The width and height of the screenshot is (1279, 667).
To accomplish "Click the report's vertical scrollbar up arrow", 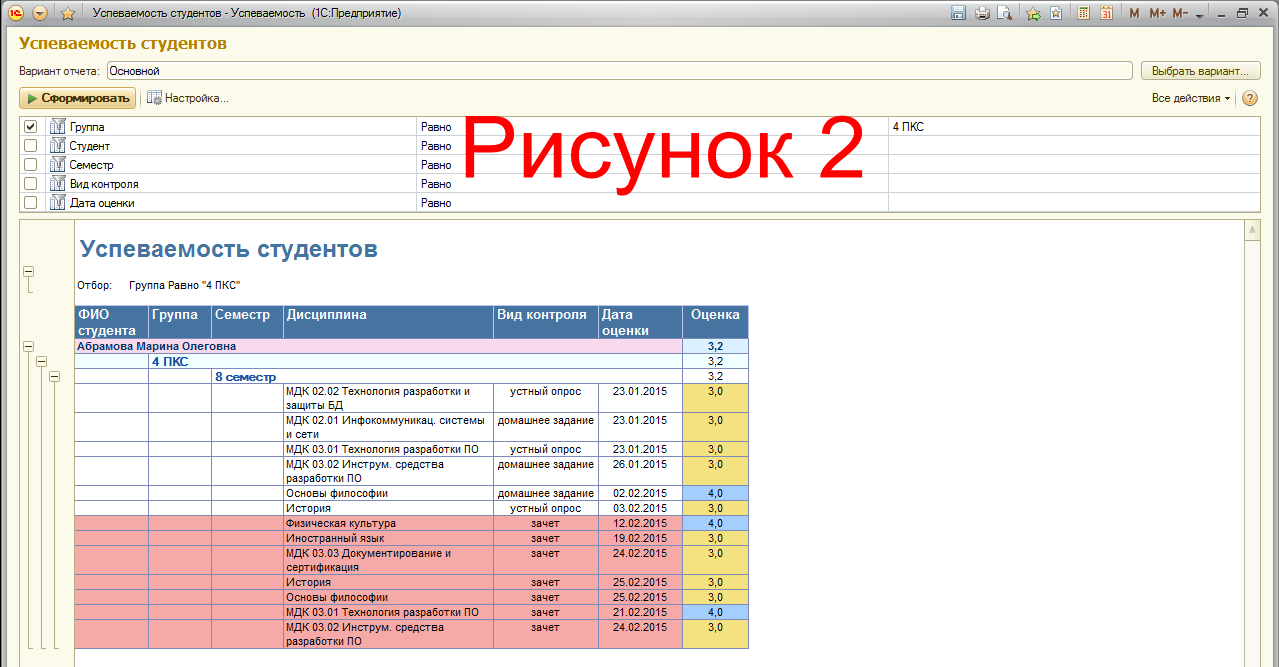I will [1251, 231].
